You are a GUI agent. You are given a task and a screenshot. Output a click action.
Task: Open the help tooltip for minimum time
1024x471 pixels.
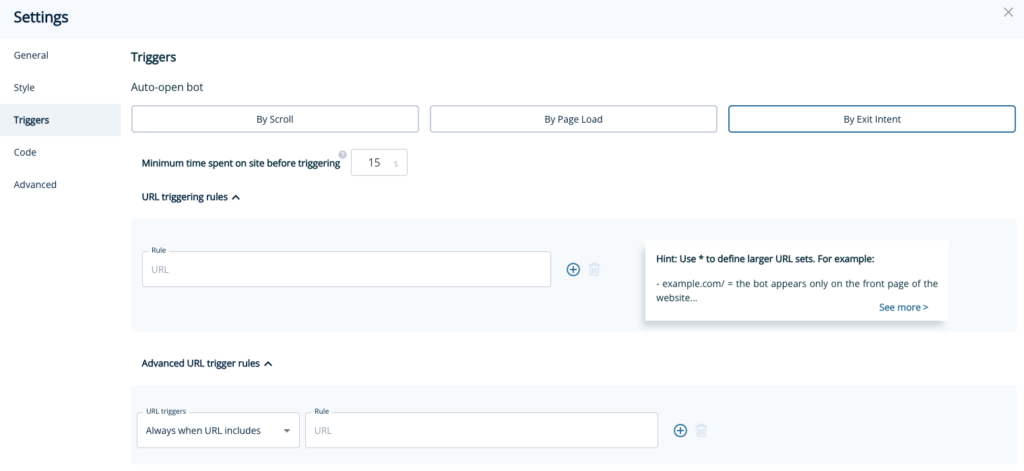pos(342,155)
